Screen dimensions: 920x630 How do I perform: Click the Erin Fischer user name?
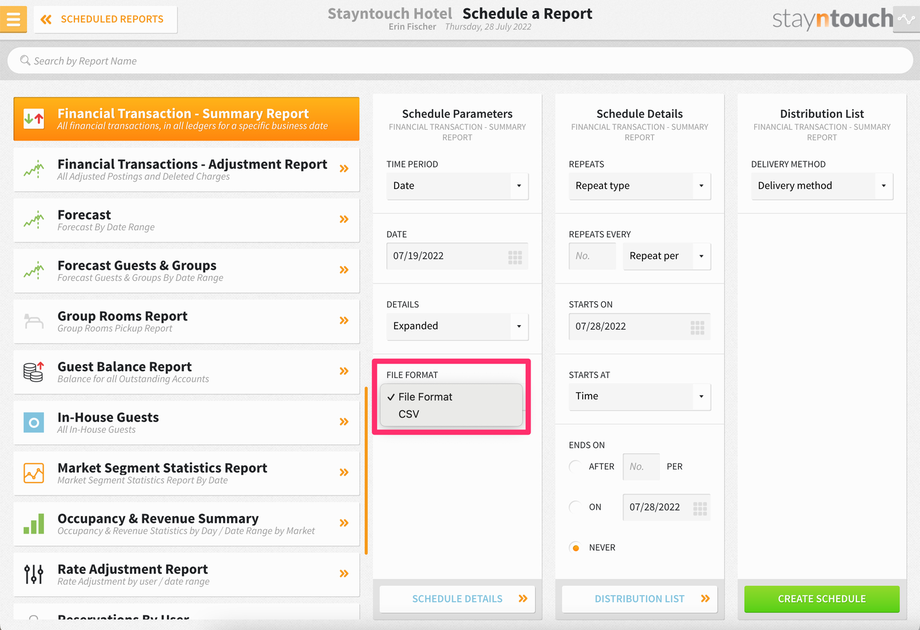(x=412, y=27)
